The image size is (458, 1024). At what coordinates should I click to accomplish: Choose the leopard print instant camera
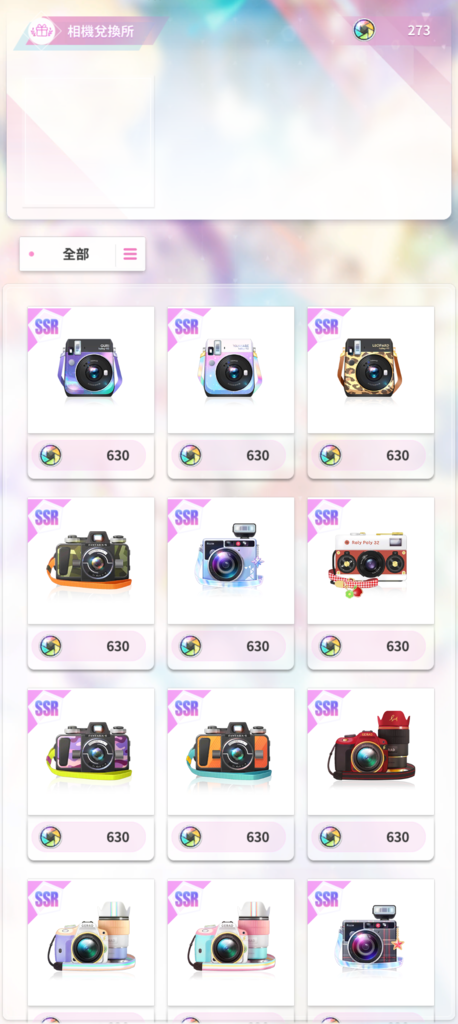370,370
